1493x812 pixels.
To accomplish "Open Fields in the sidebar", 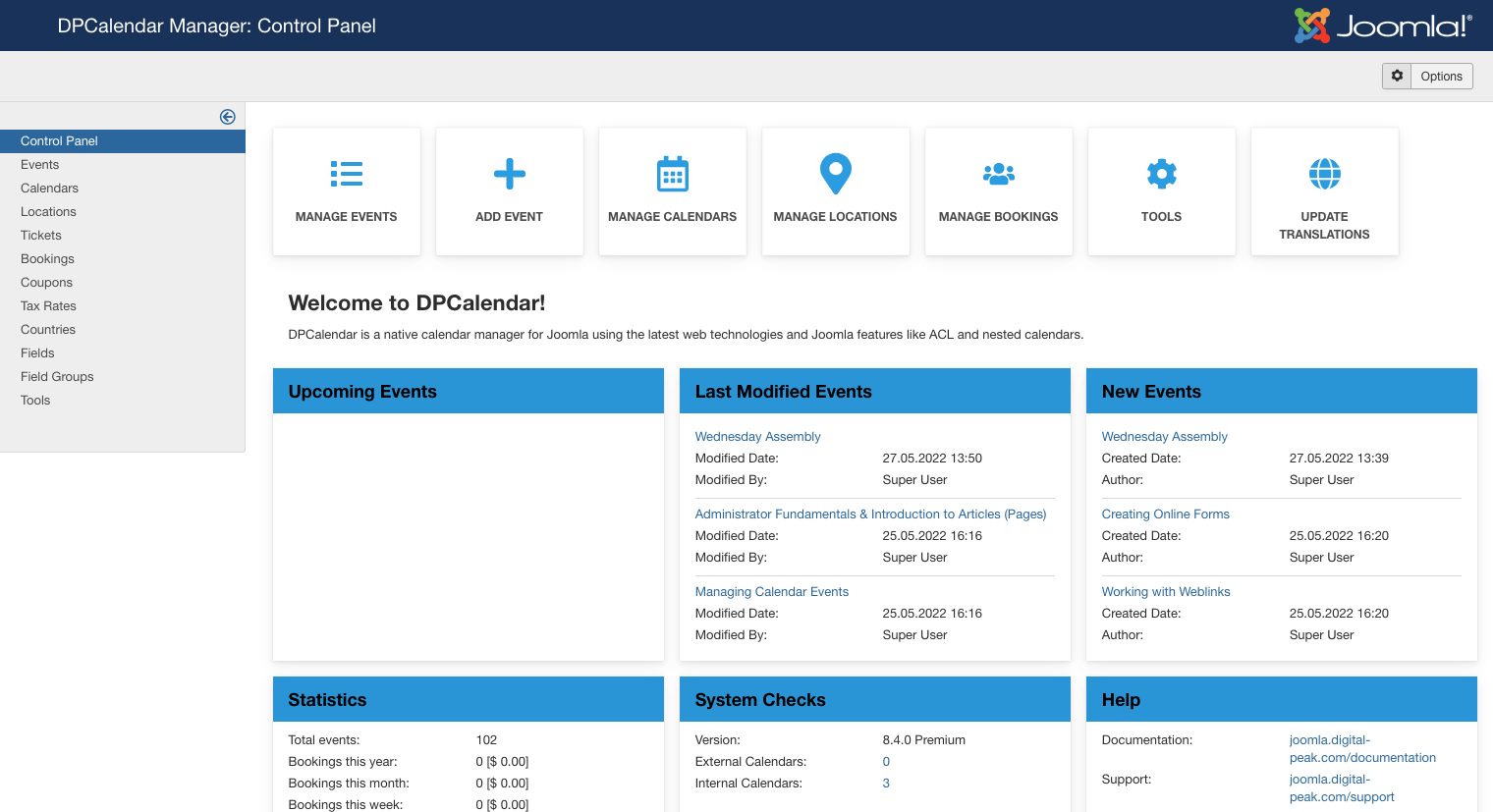I will (123, 353).
